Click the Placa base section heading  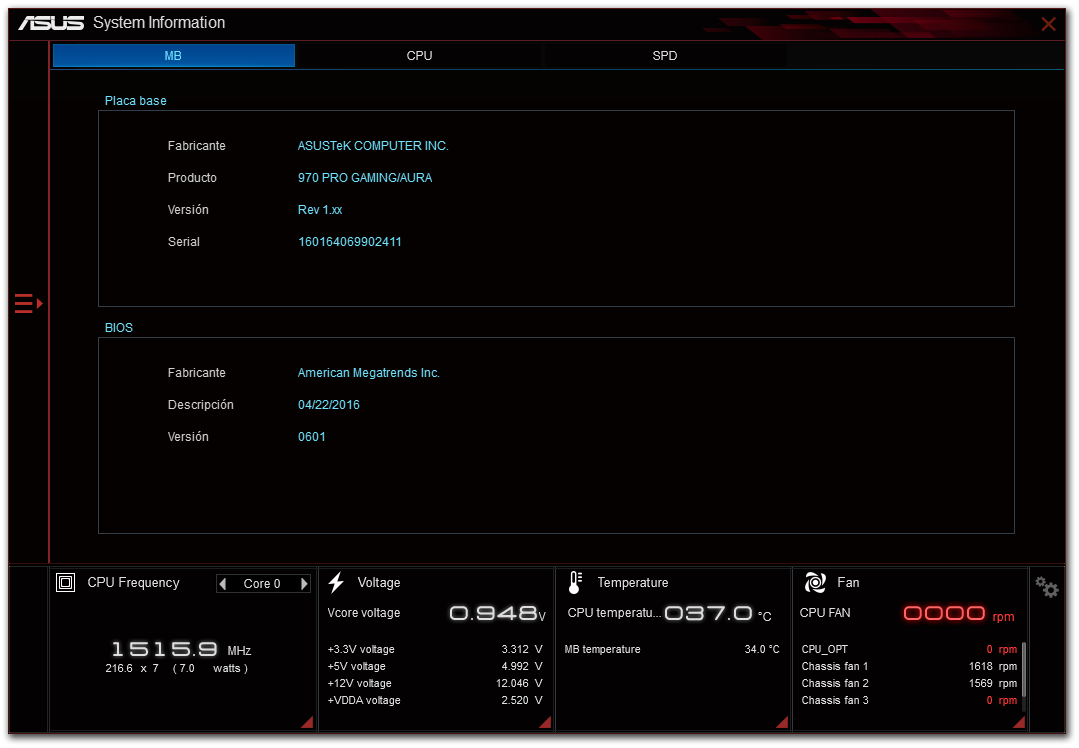pos(136,100)
